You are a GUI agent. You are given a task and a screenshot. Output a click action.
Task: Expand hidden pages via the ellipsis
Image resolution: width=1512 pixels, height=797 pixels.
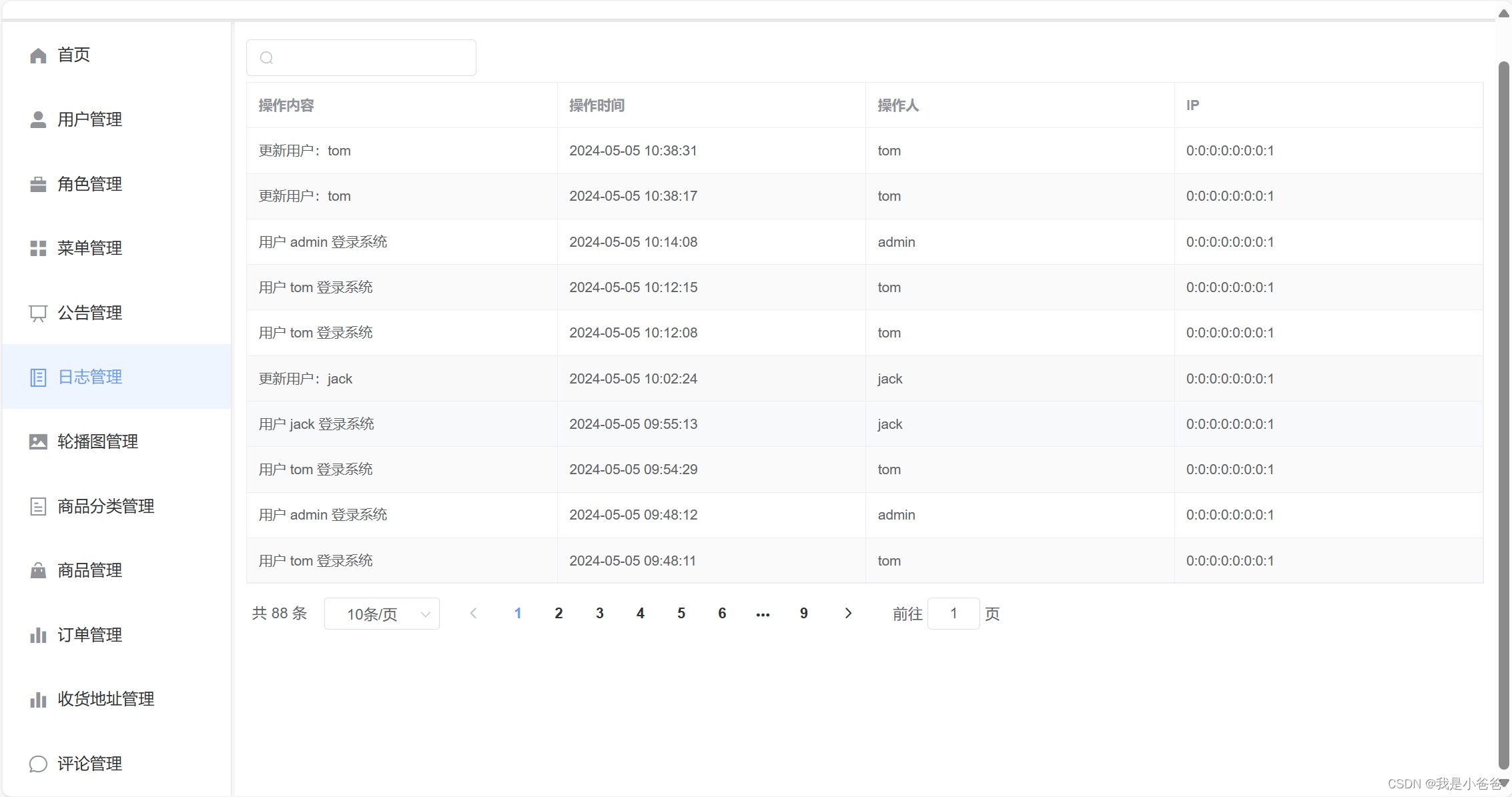coord(763,614)
